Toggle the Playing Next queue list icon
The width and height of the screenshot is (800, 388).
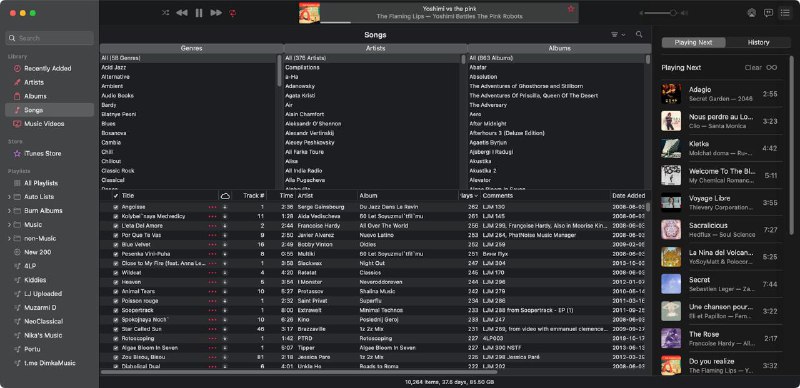785,13
